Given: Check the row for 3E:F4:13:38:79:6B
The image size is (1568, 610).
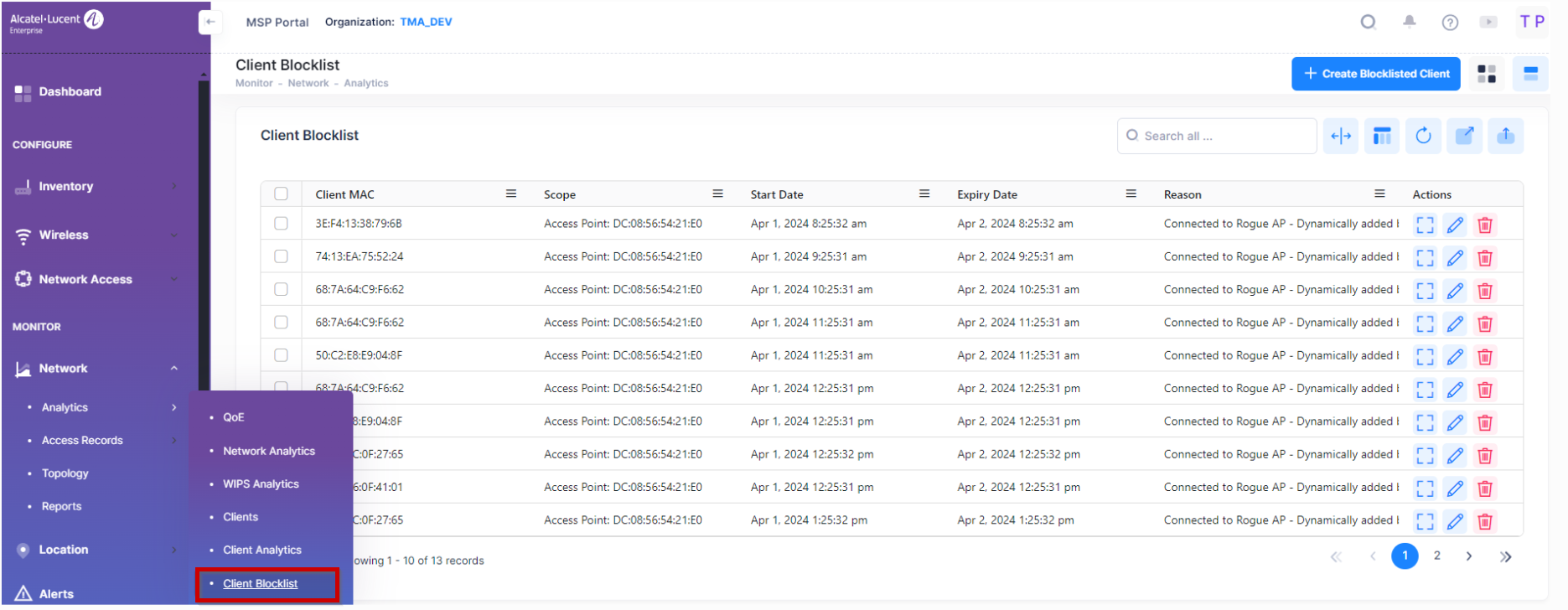Looking at the screenshot, I should [x=281, y=224].
